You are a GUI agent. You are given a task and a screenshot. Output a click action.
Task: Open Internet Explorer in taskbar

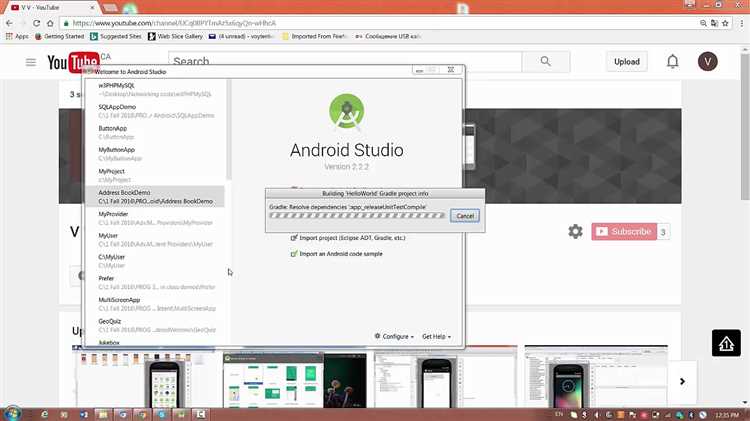click(x=44, y=414)
